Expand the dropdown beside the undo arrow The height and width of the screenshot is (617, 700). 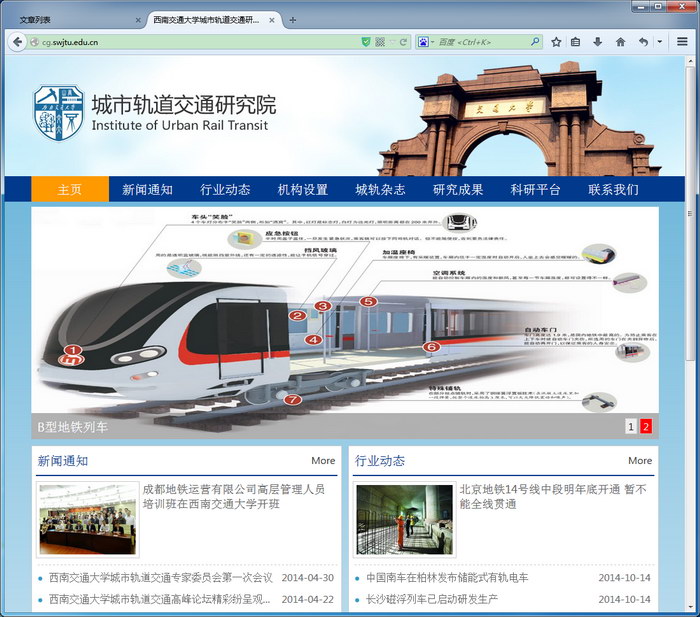659,42
